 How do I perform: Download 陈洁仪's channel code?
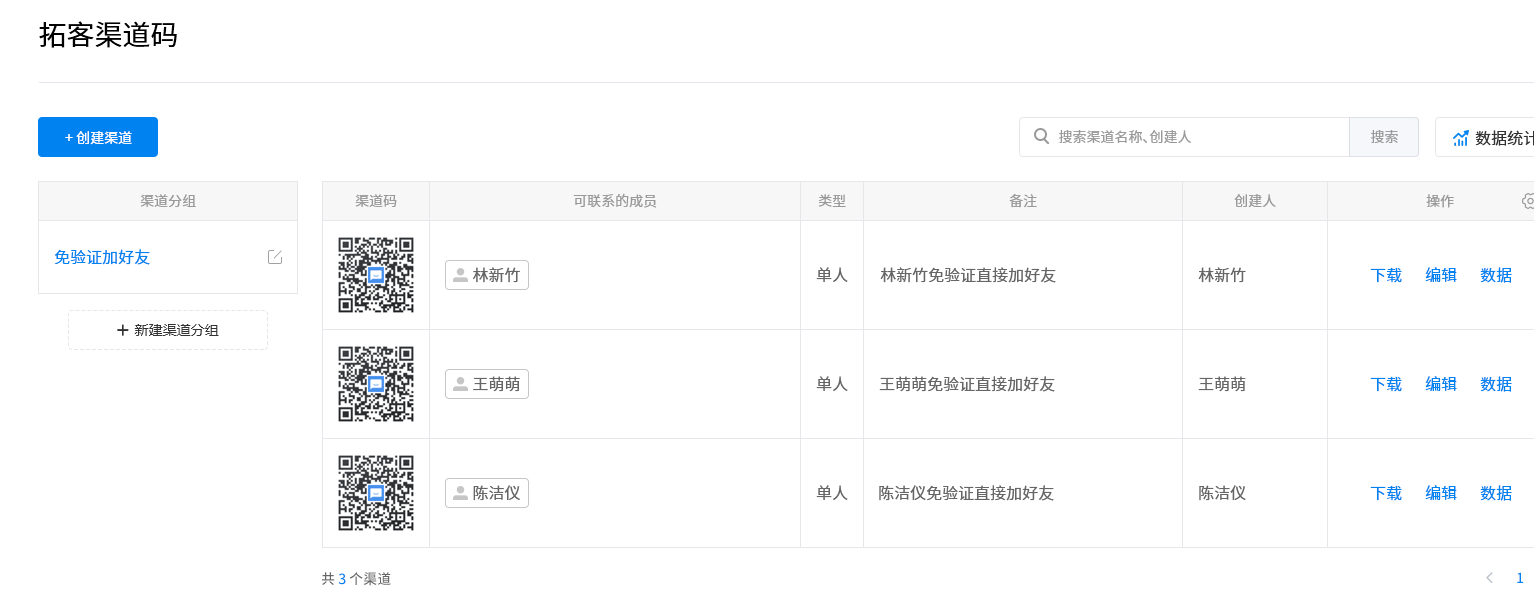1386,493
